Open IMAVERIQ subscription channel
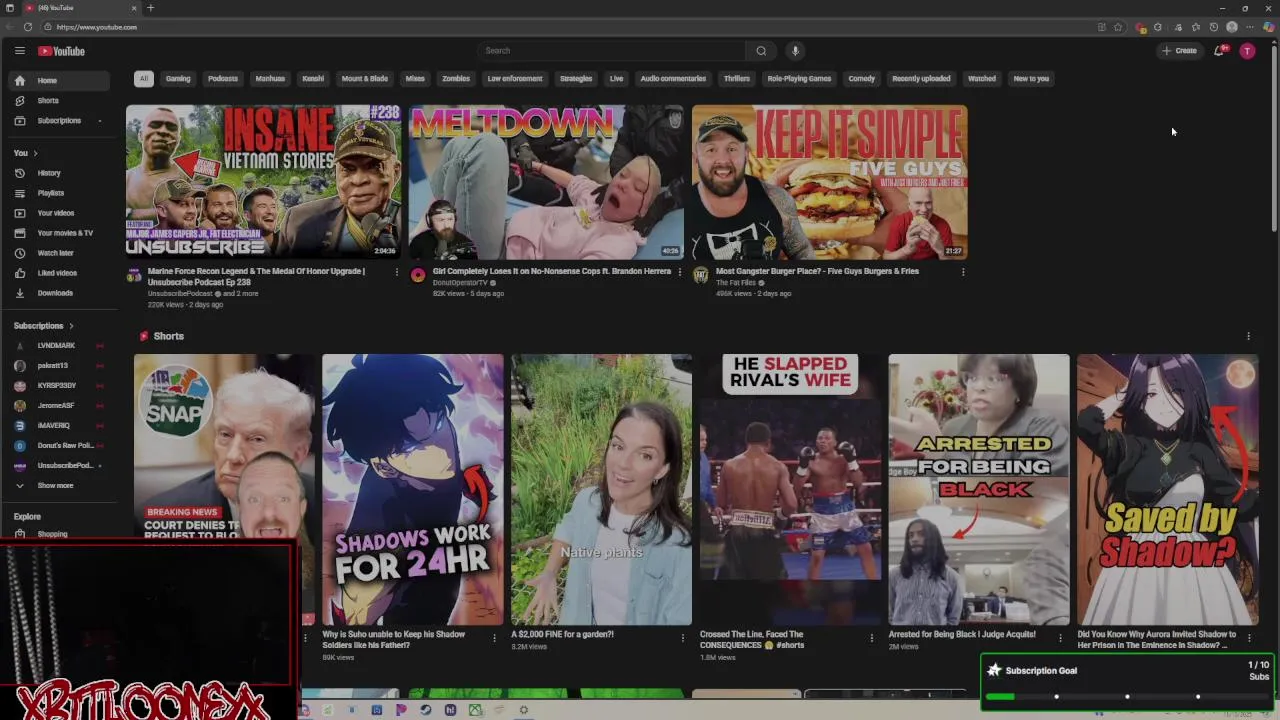1280x720 pixels. click(59, 425)
